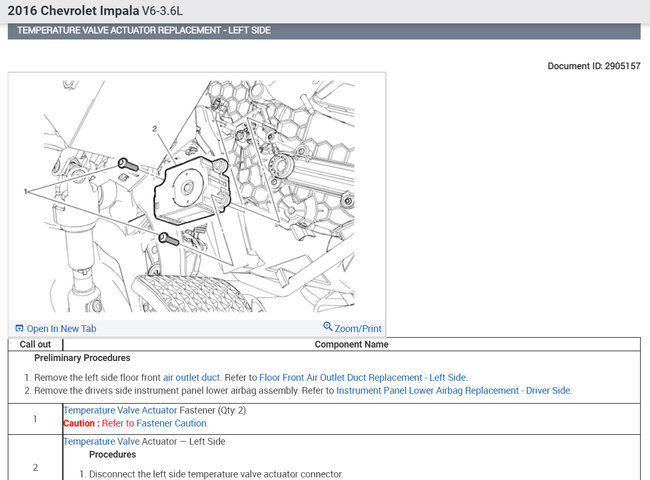
Task: Click the Procedures subheading in row 2
Action: pos(112,454)
